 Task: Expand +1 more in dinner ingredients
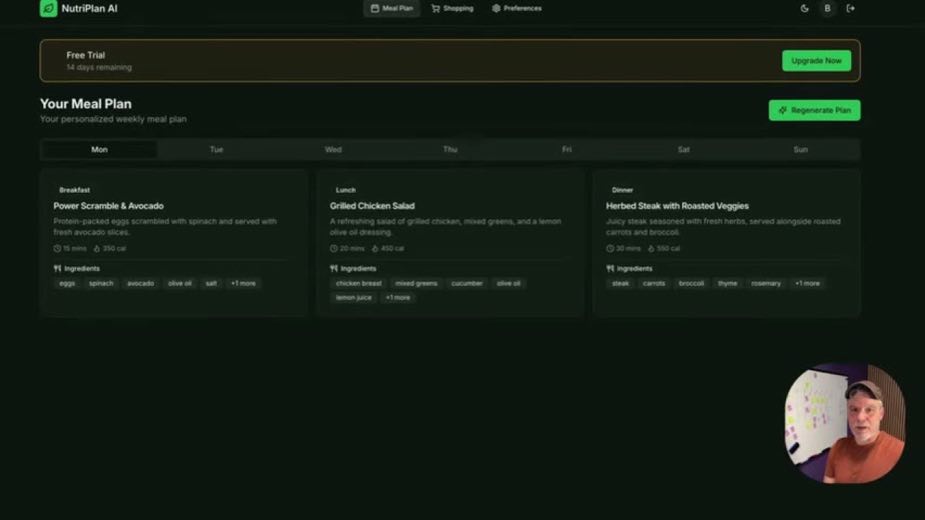[x=807, y=283]
